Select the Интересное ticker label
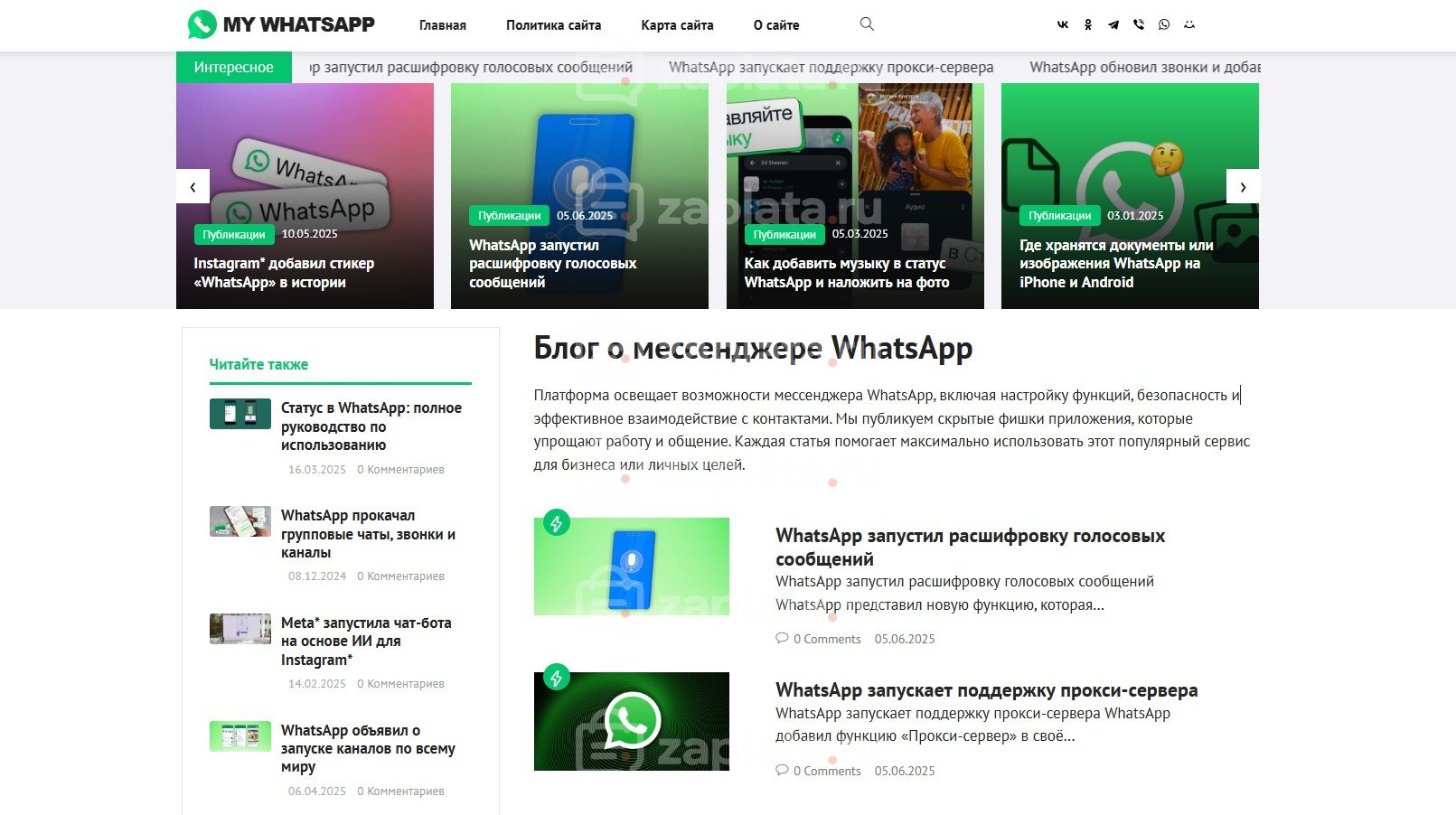The image size is (1456, 815). (233, 67)
